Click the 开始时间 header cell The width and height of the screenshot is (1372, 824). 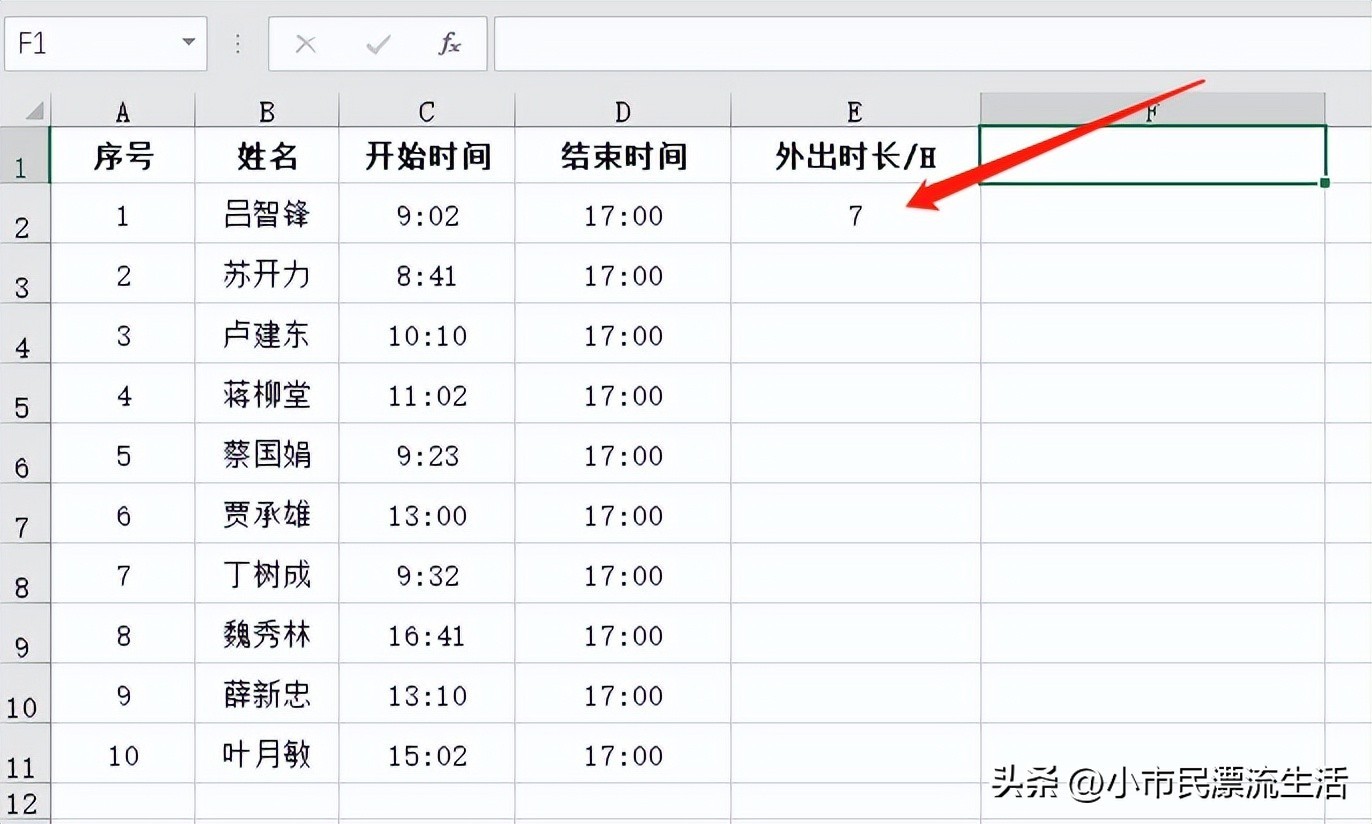[427, 156]
